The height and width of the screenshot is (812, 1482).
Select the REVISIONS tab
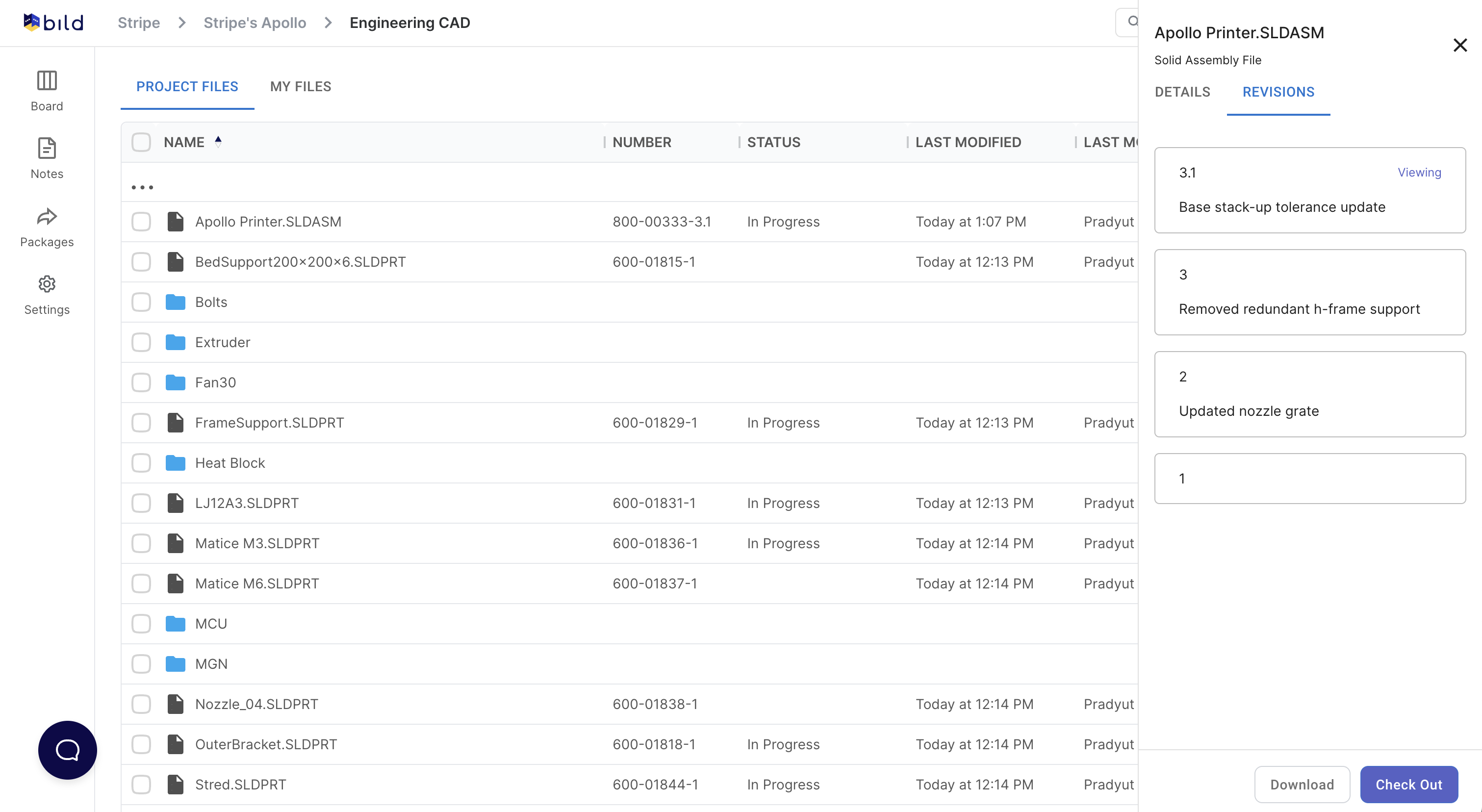tap(1279, 92)
